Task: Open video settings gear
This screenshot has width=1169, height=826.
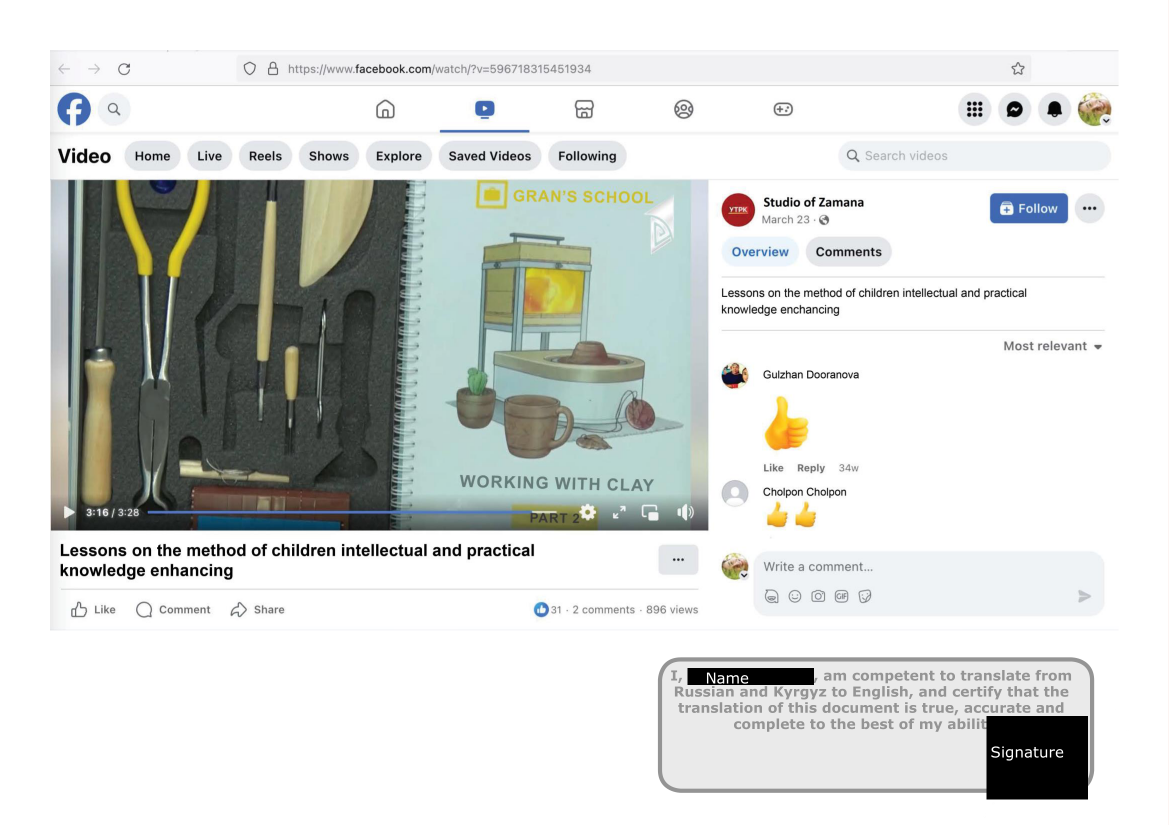Action: pyautogui.click(x=587, y=512)
